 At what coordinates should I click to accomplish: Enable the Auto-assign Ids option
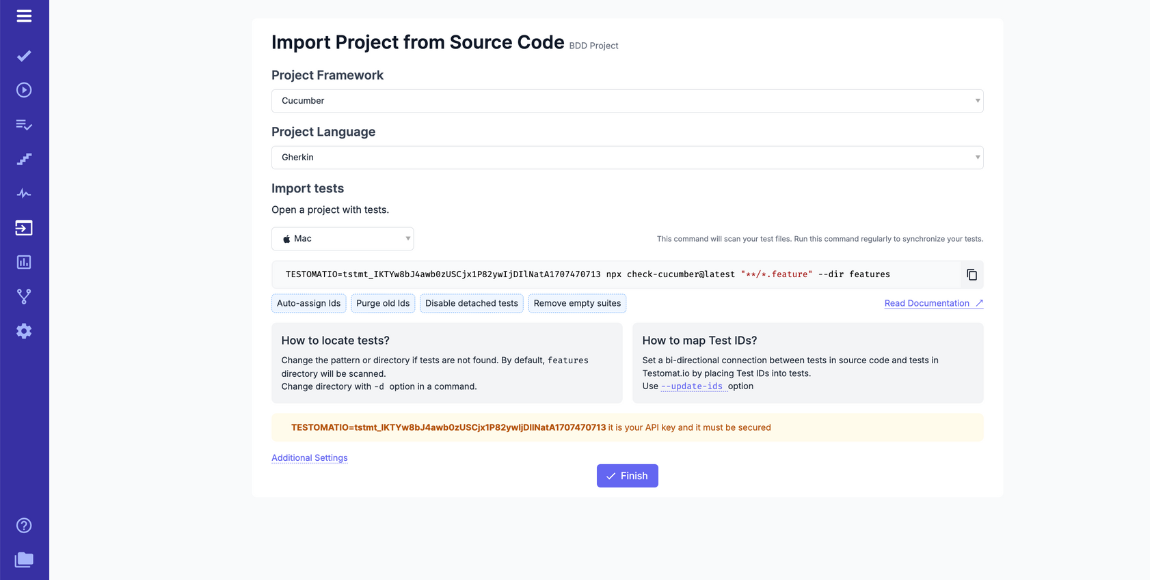click(308, 302)
